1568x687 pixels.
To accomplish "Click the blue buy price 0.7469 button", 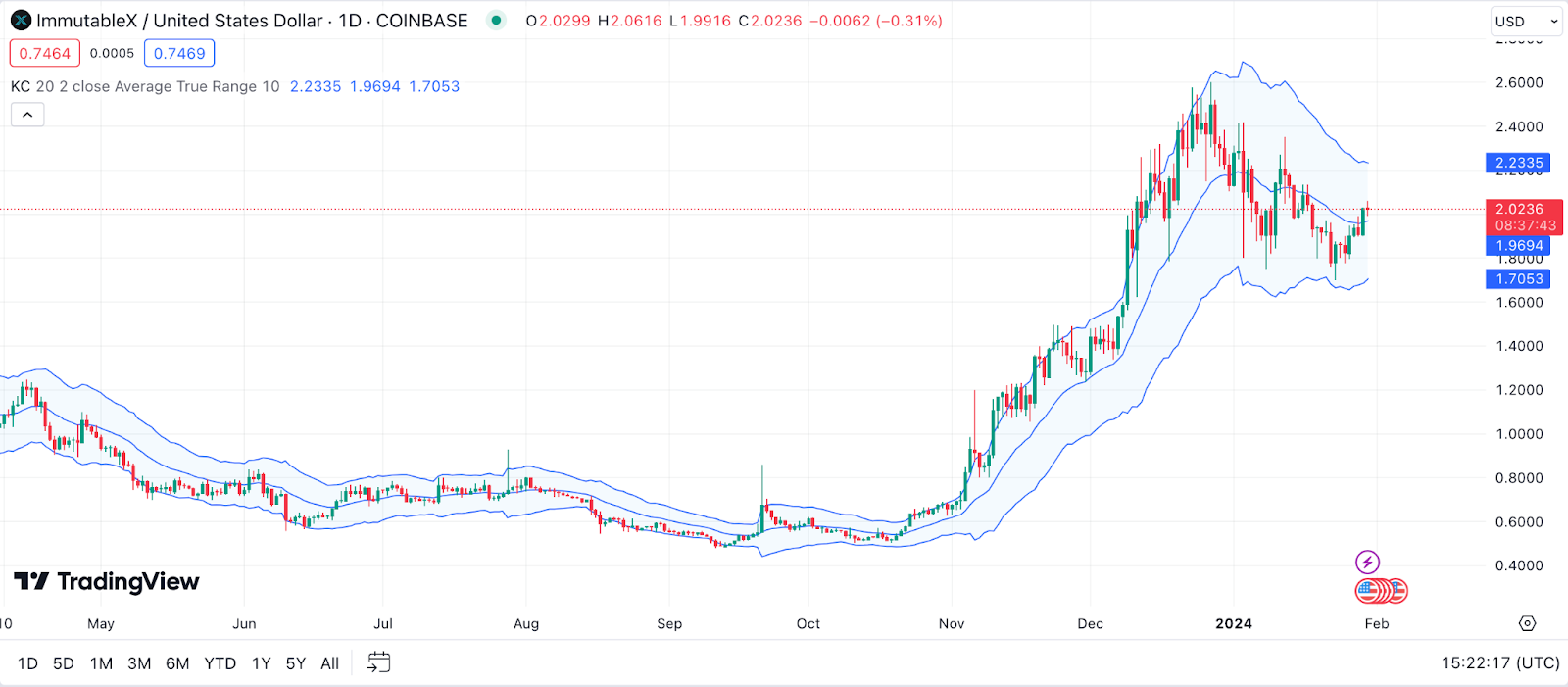I will coord(179,53).
